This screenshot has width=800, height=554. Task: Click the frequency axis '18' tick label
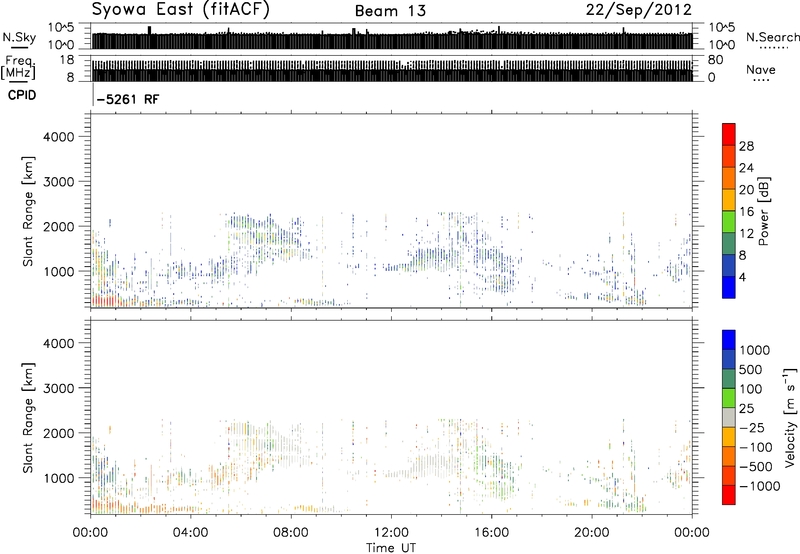point(66,60)
